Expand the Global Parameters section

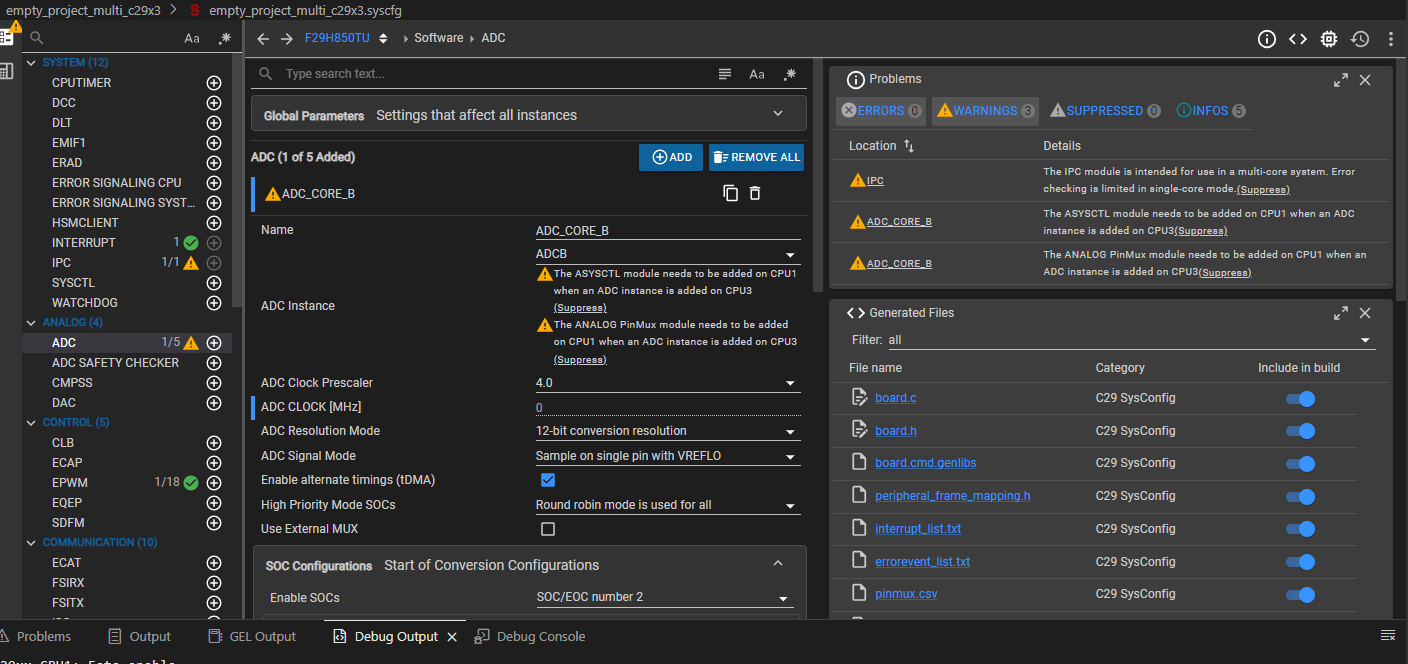(528, 115)
